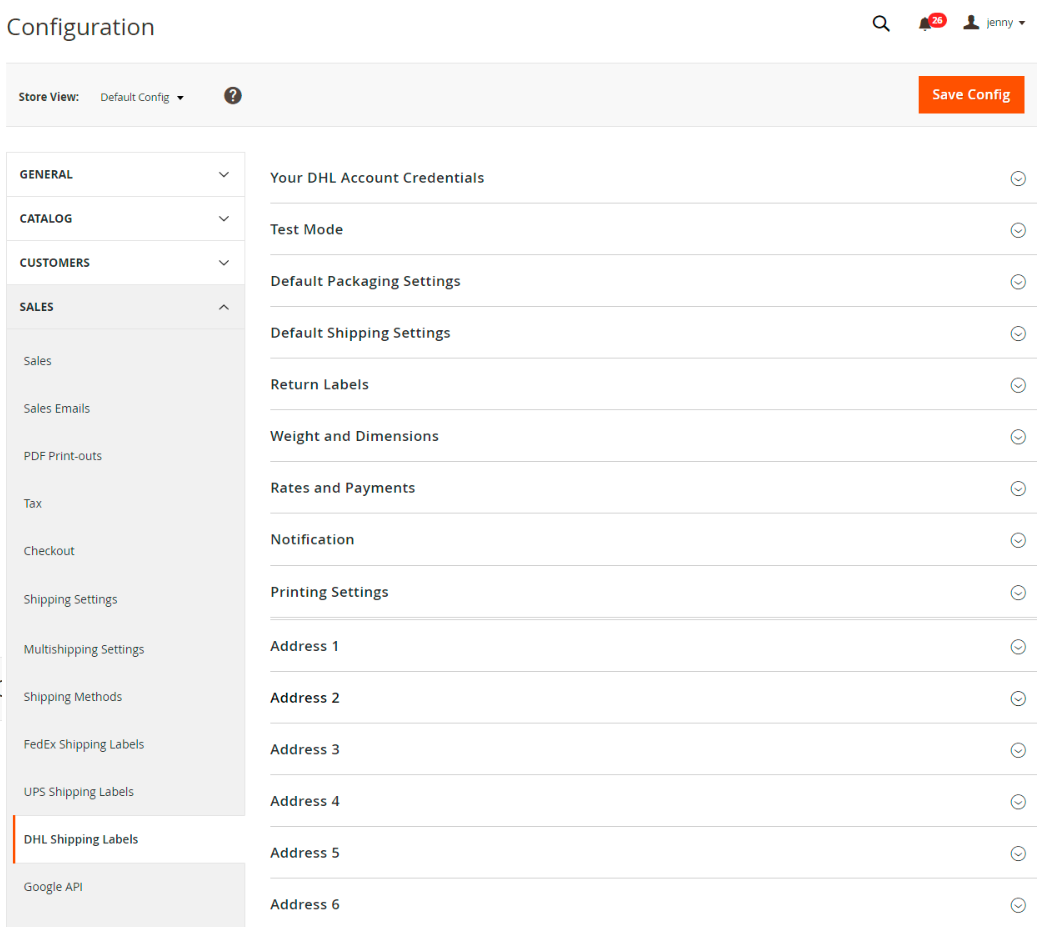Open FedEx Shipping Labels settings
The image size is (1044, 927).
point(84,745)
